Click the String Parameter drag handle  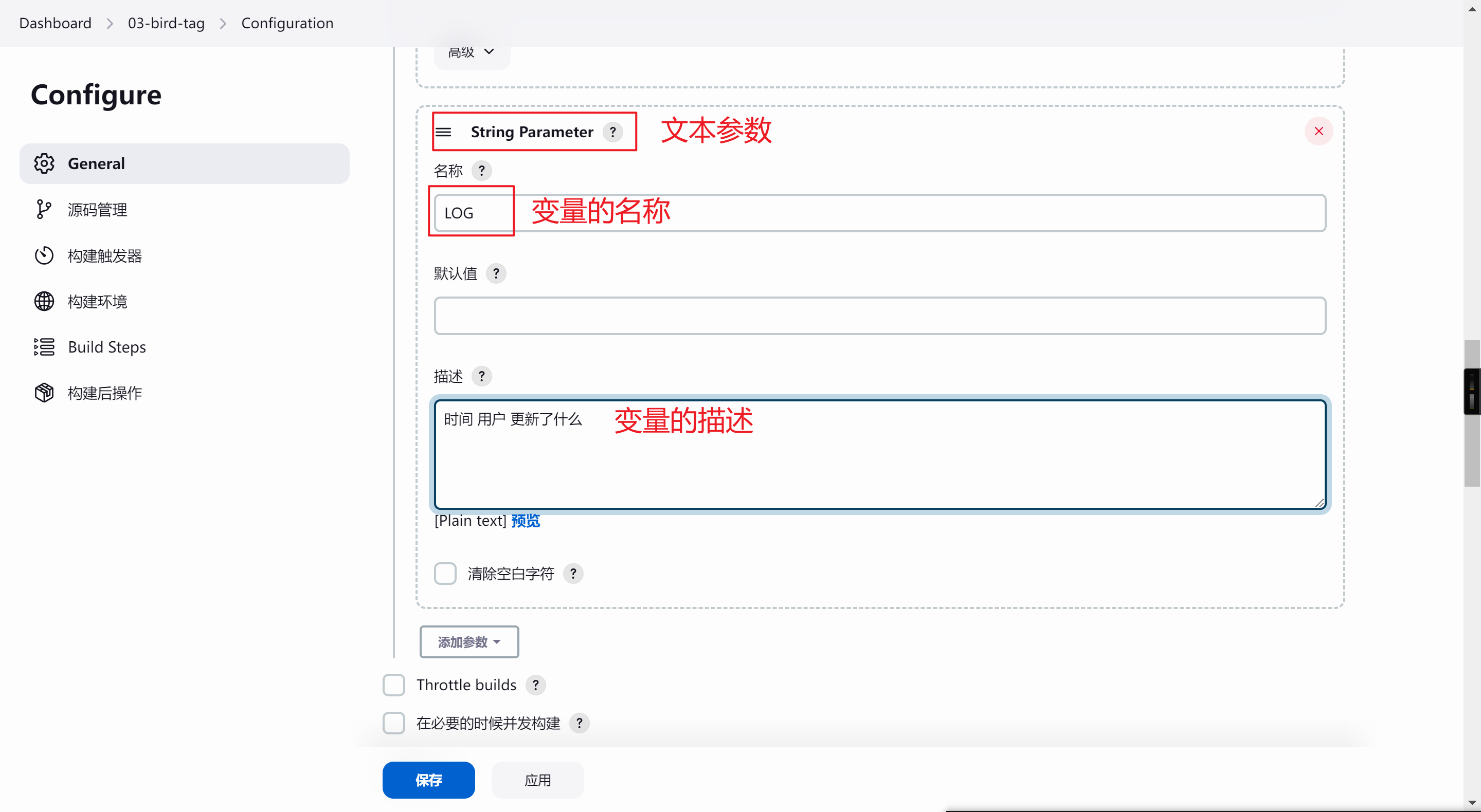[x=443, y=132]
